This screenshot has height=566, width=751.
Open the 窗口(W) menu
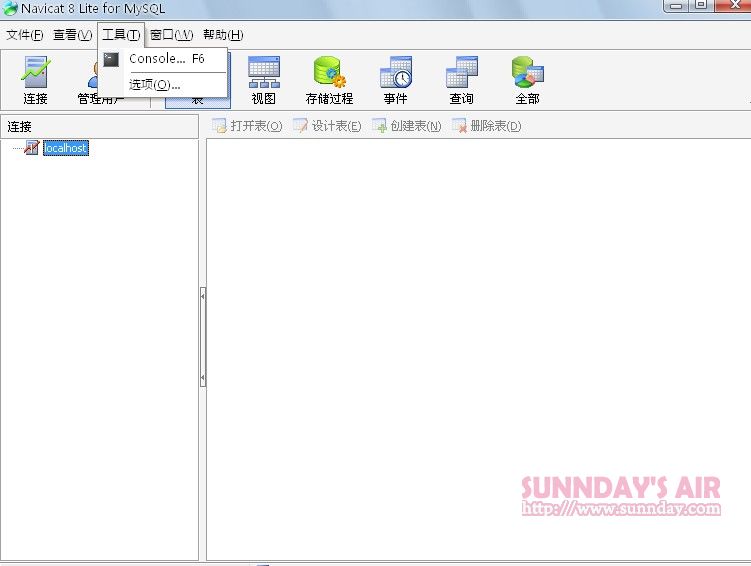(x=171, y=35)
